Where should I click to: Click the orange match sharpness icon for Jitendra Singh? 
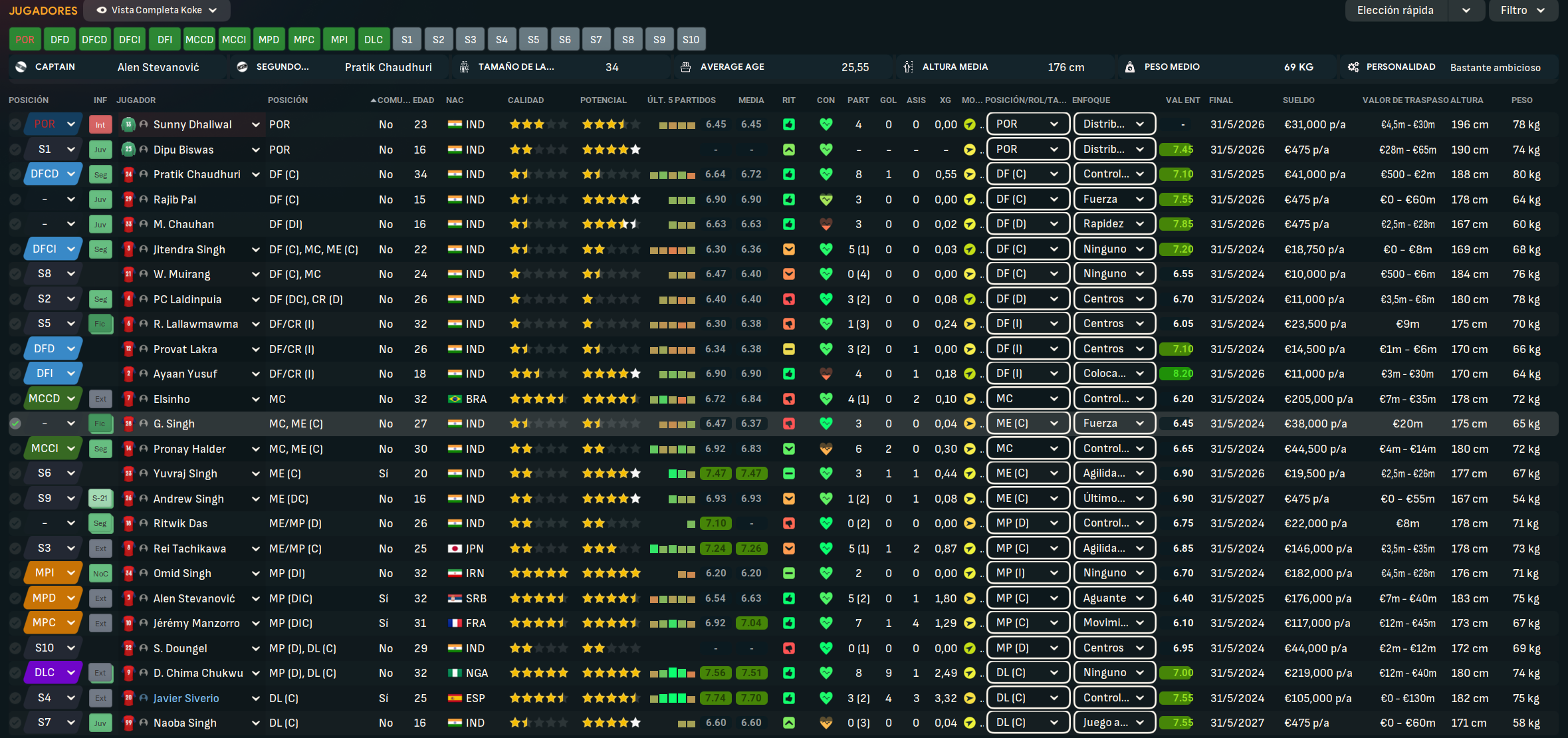pos(789,249)
